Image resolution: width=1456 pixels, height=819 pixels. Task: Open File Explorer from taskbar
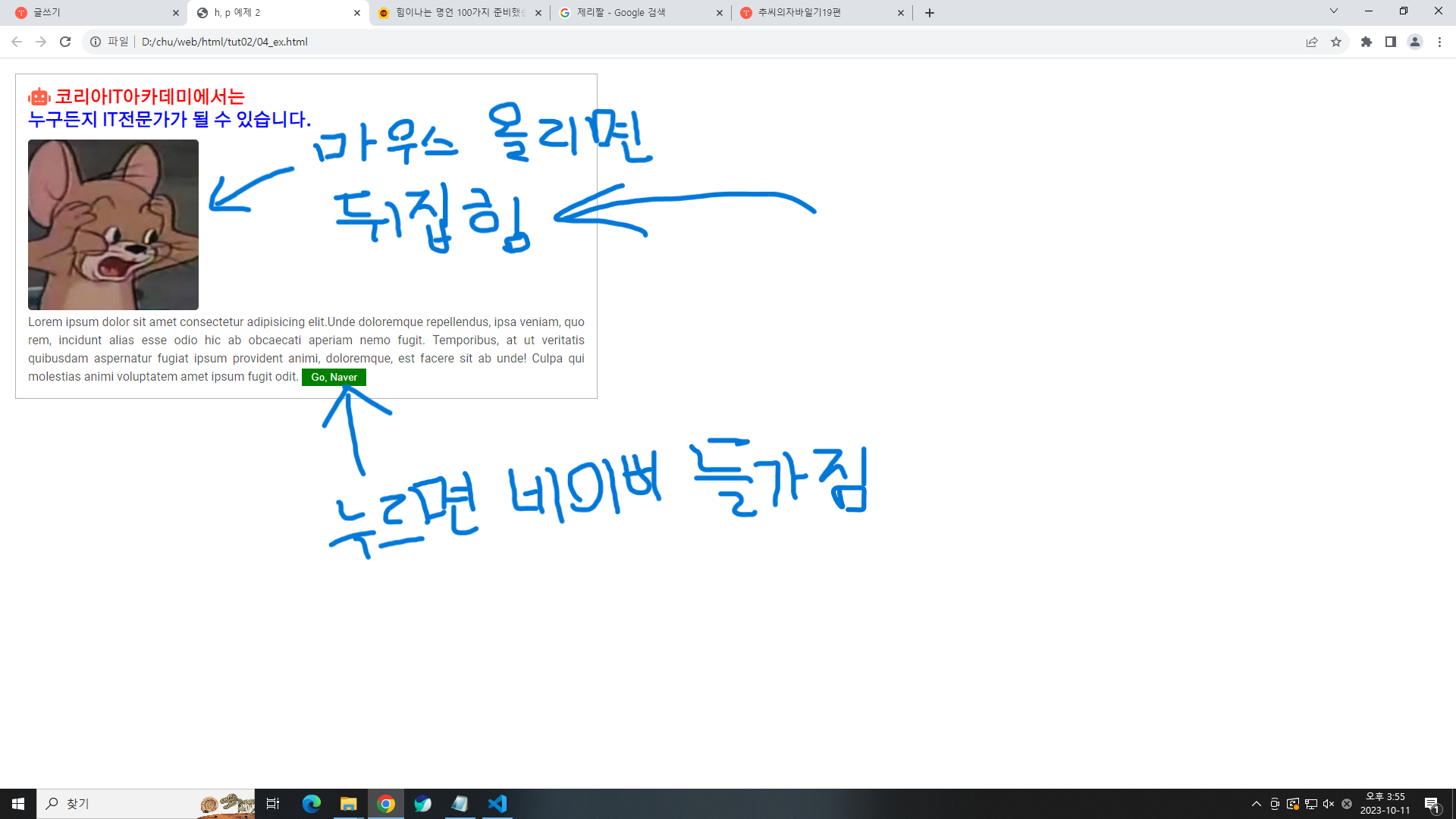(x=348, y=804)
